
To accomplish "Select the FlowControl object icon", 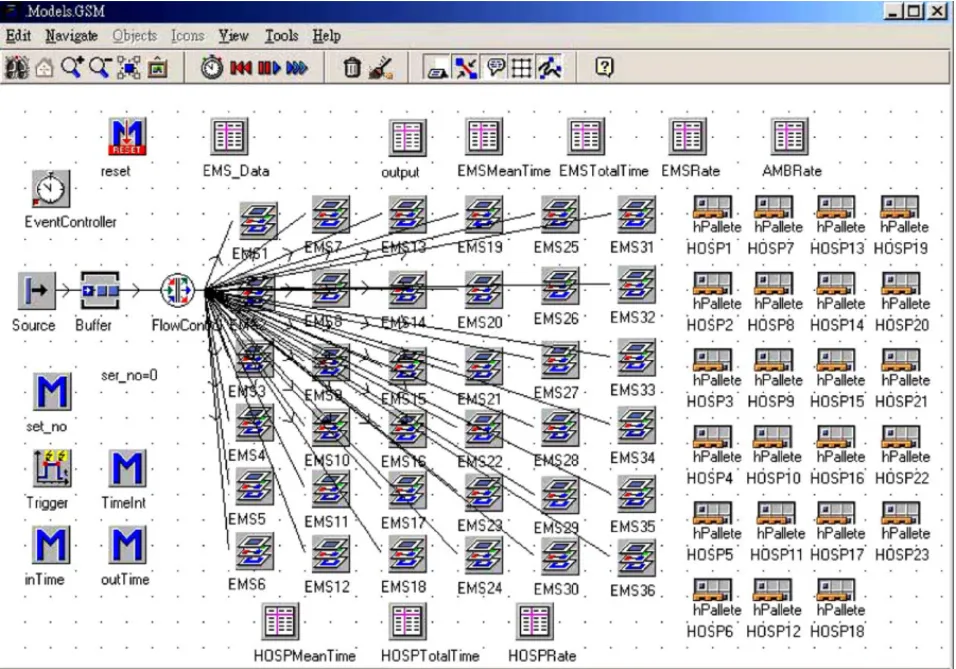I will click(x=177, y=290).
